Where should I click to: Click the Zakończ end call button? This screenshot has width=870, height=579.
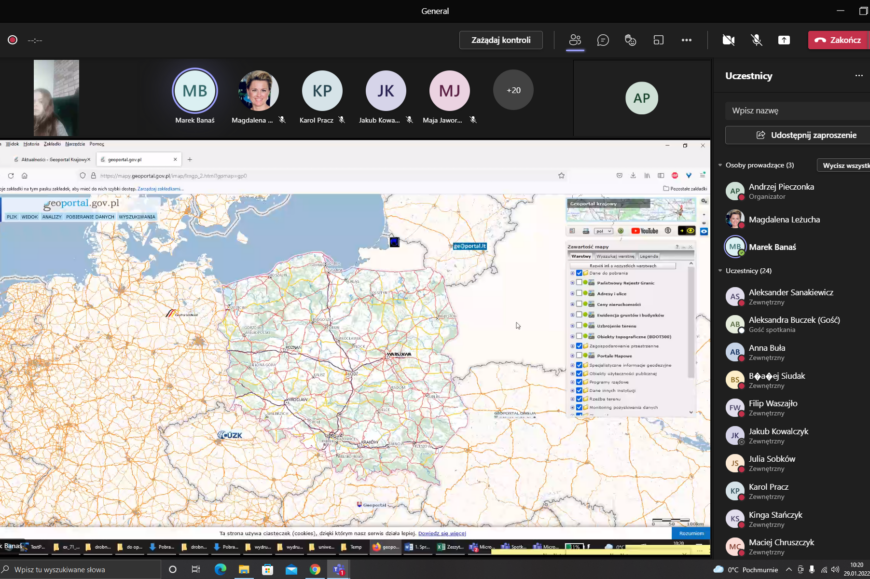coord(838,40)
